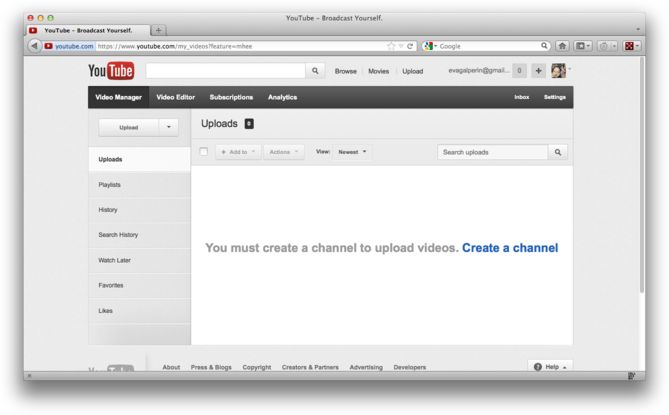Expand the Upload button dropdown arrow
Viewport: 669px width, 415px height.
click(x=168, y=127)
